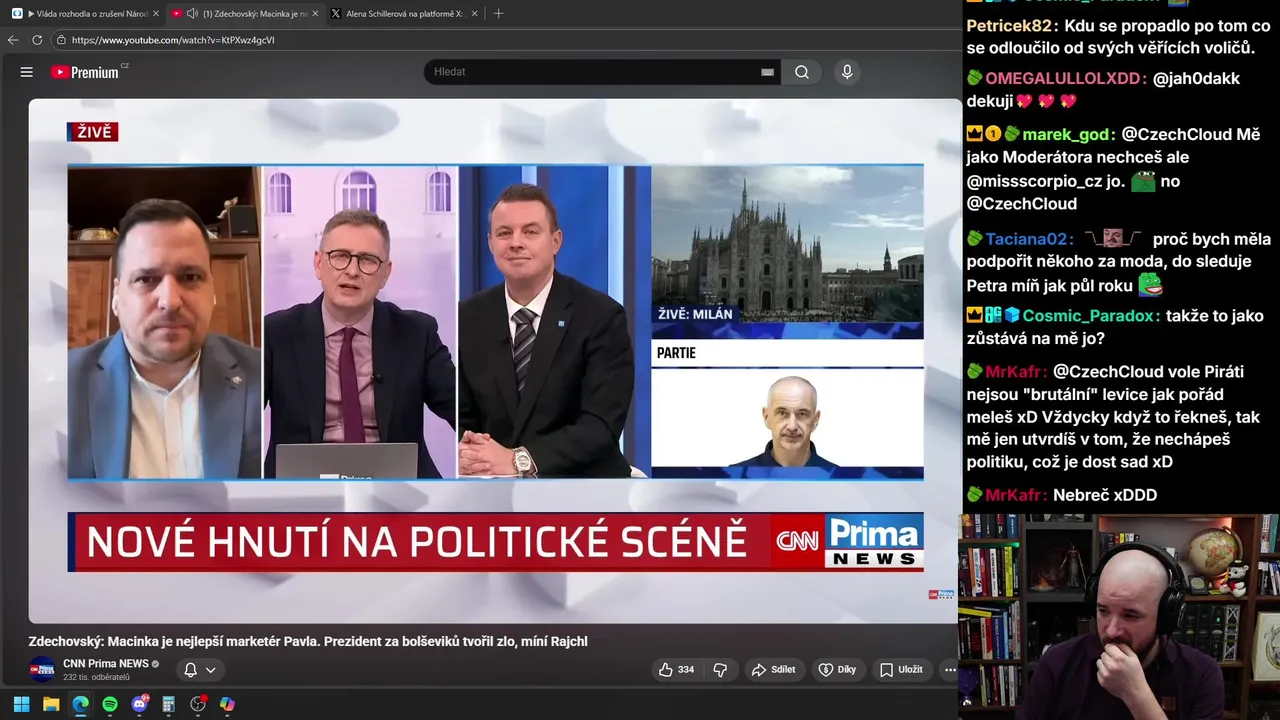Image resolution: width=1280 pixels, height=720 pixels.
Task: Open Microsoft Edge on the taskbar
Action: (80, 704)
